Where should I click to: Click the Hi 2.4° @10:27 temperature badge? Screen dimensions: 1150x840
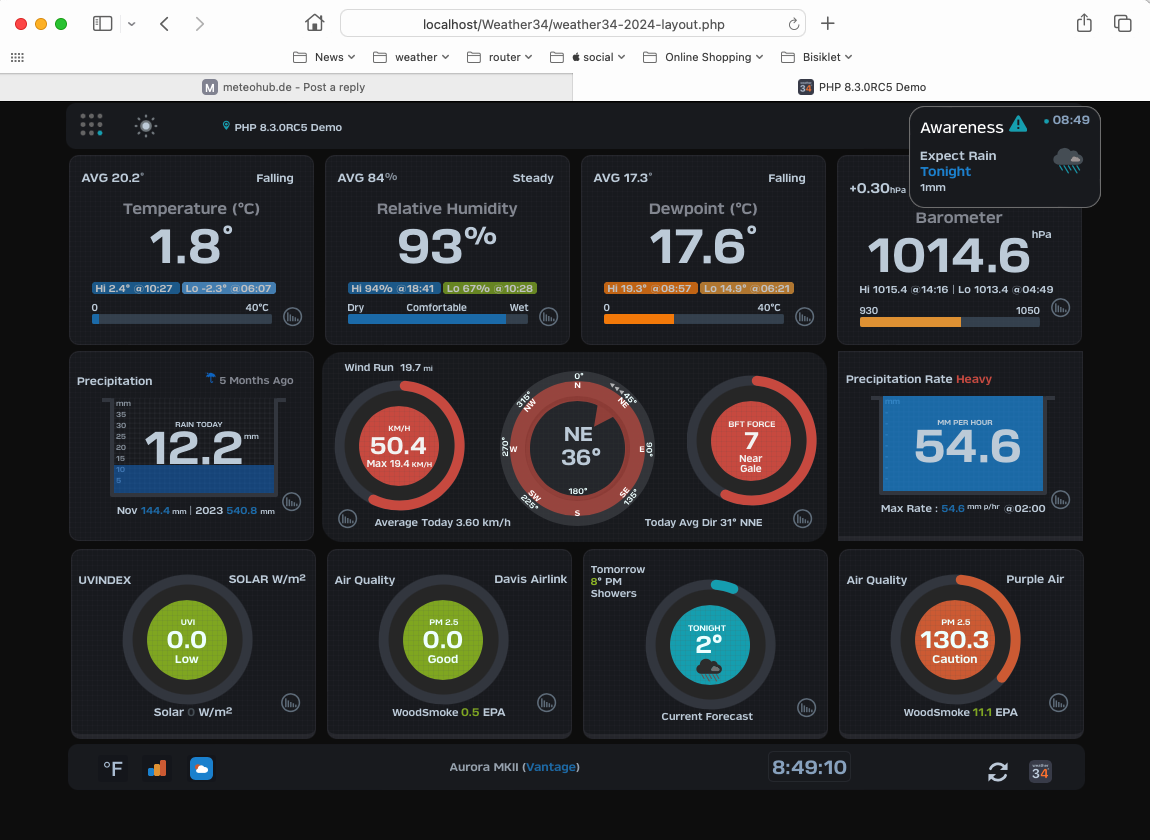point(136,288)
